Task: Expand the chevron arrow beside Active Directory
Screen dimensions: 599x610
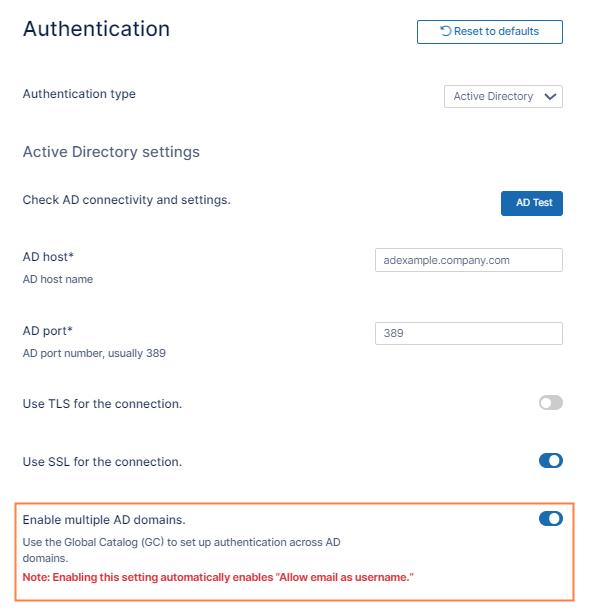Action: 550,96
